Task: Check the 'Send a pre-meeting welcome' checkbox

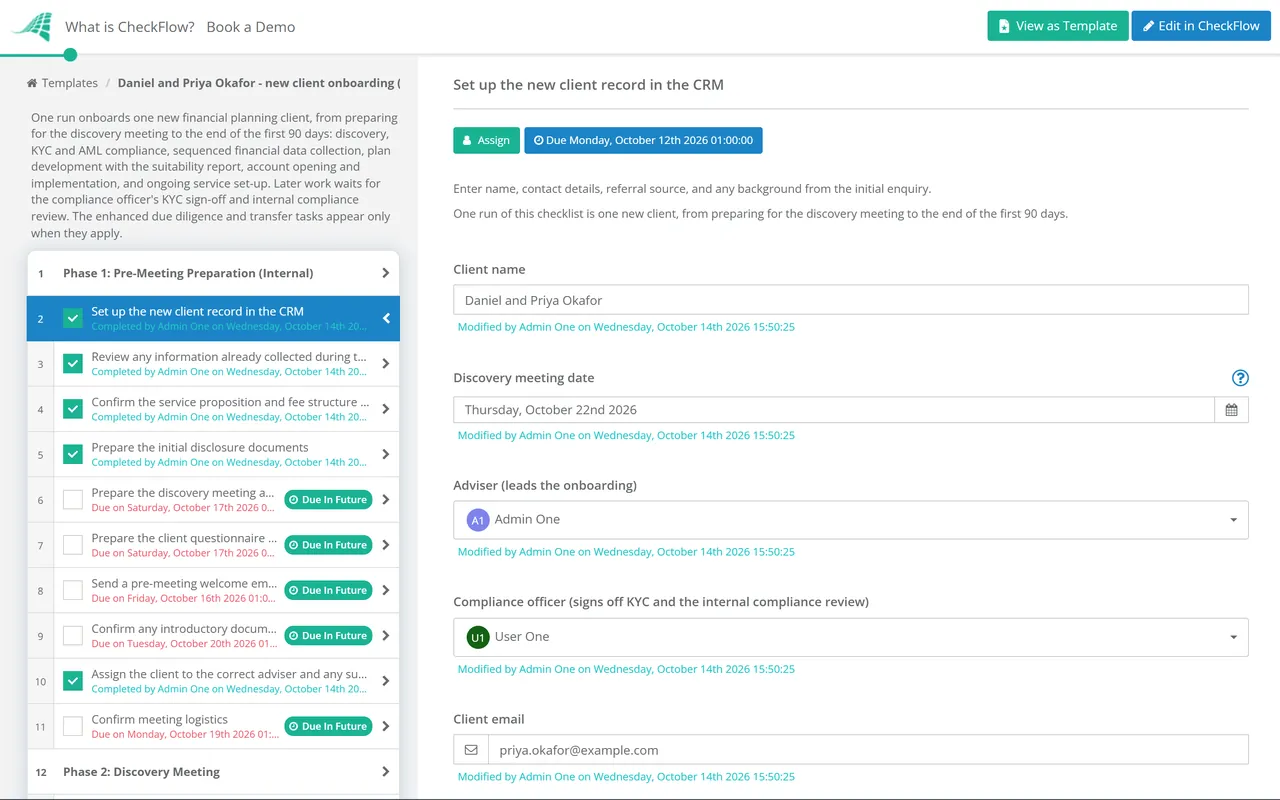Action: click(x=73, y=590)
